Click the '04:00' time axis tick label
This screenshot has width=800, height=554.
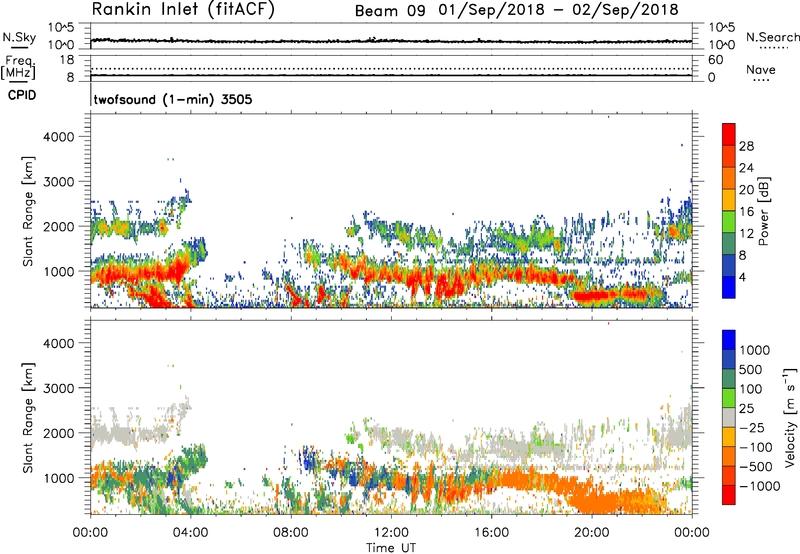tap(190, 533)
